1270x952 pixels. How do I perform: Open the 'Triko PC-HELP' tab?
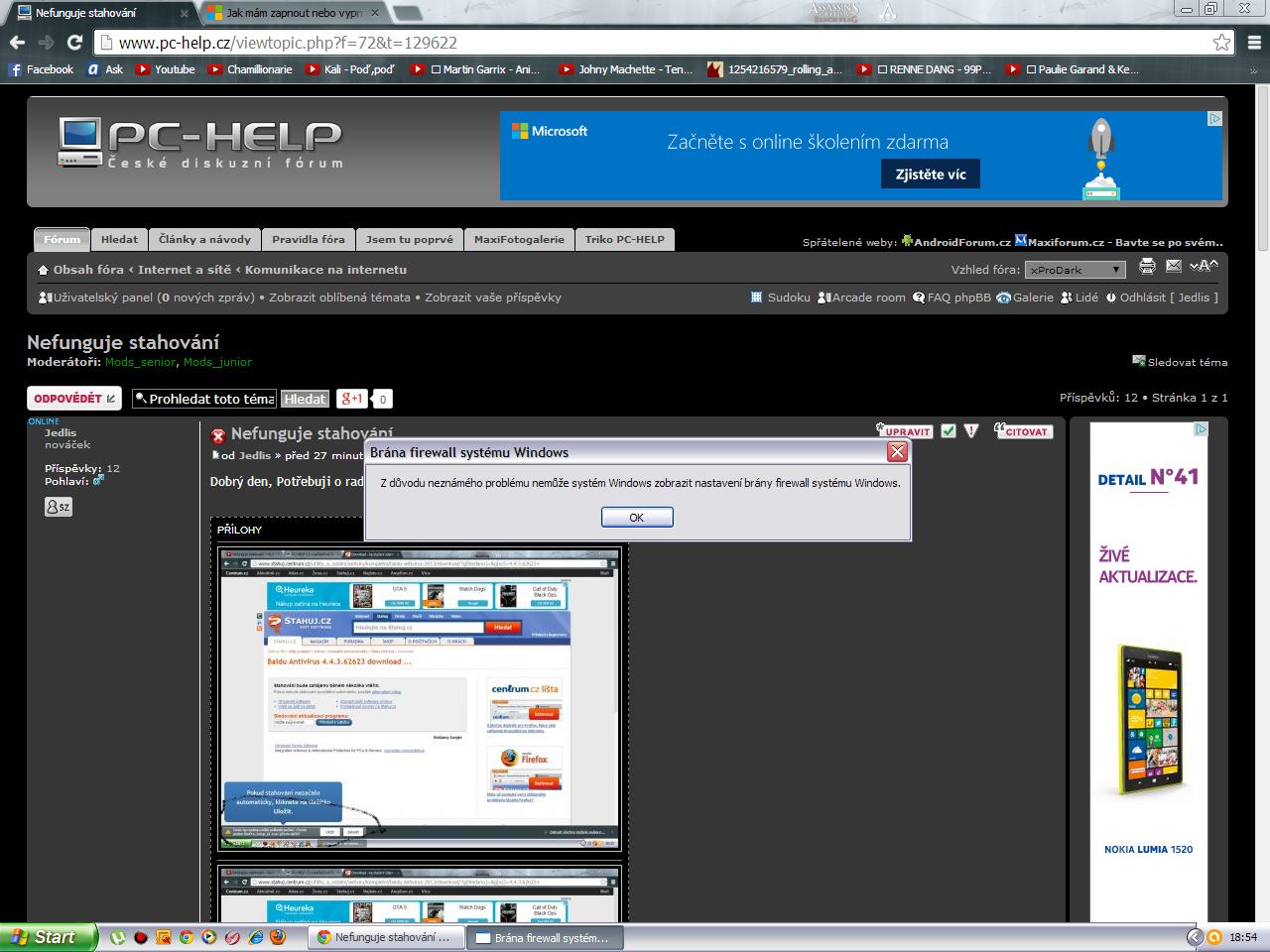click(625, 239)
